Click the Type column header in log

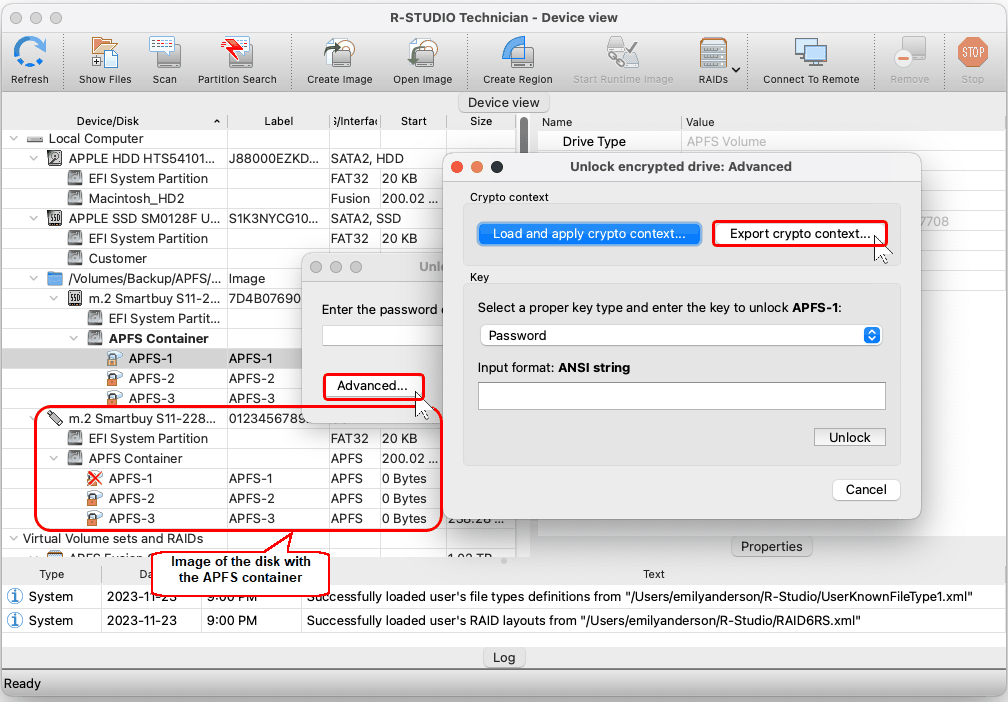[x=51, y=574]
